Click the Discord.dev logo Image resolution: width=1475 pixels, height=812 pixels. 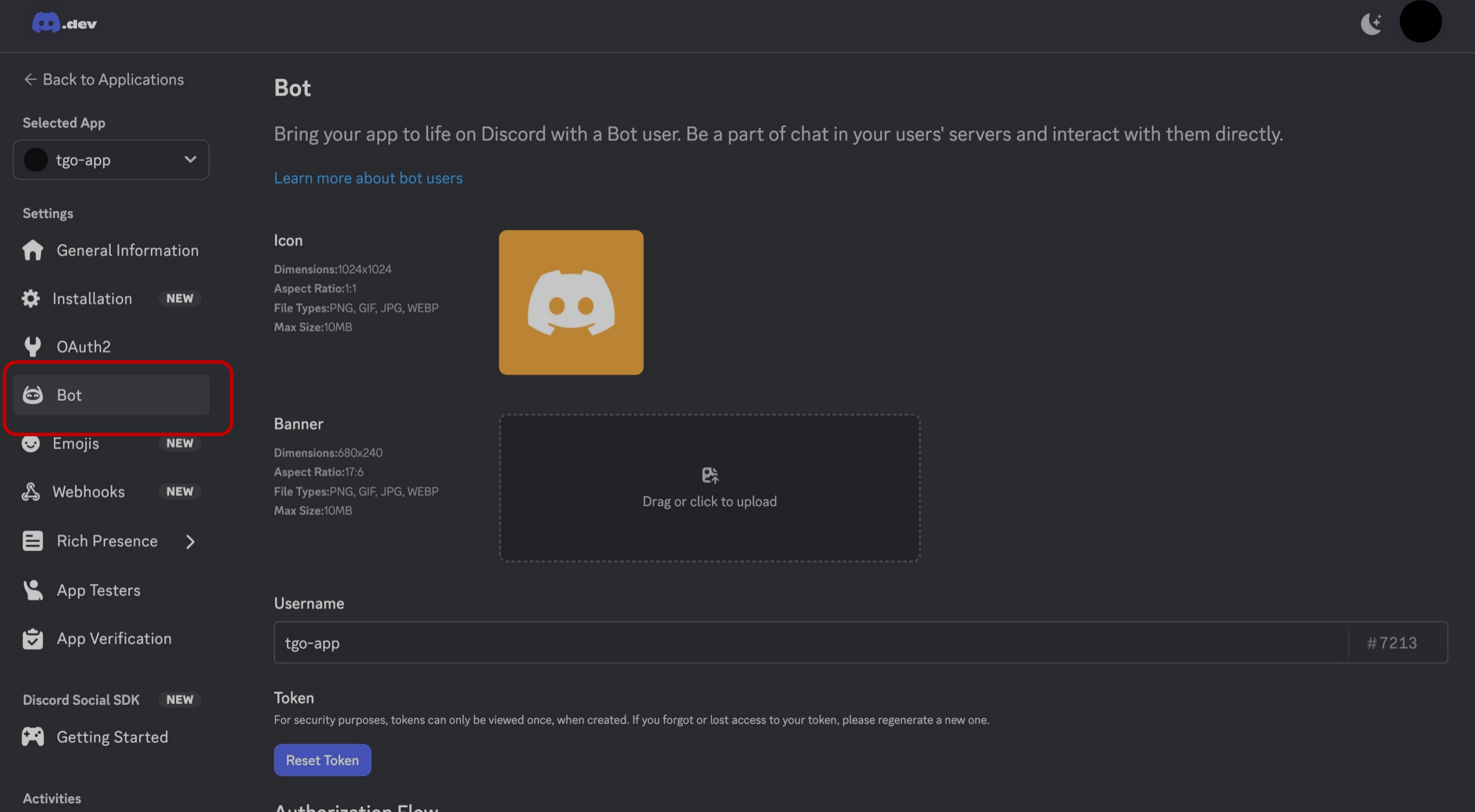[64, 22]
